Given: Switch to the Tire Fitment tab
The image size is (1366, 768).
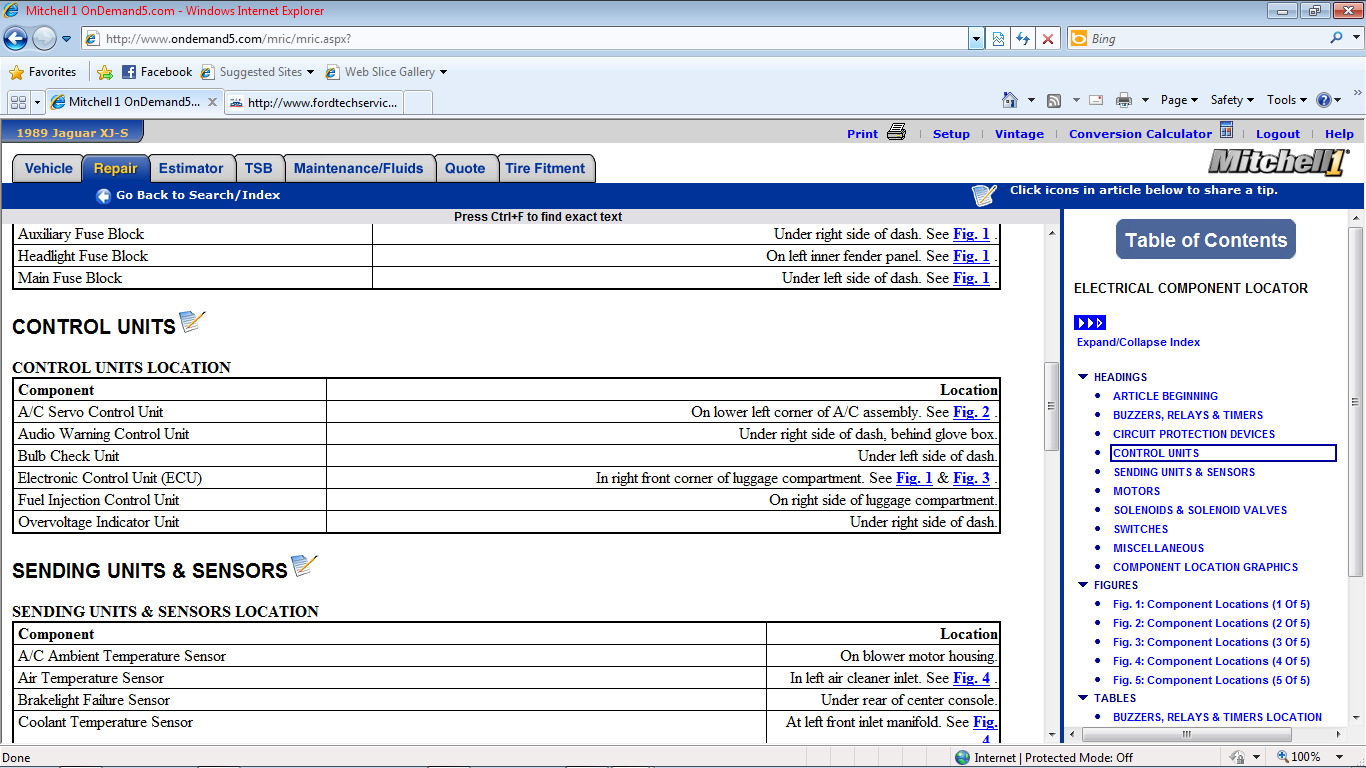Looking at the screenshot, I should click(545, 169).
